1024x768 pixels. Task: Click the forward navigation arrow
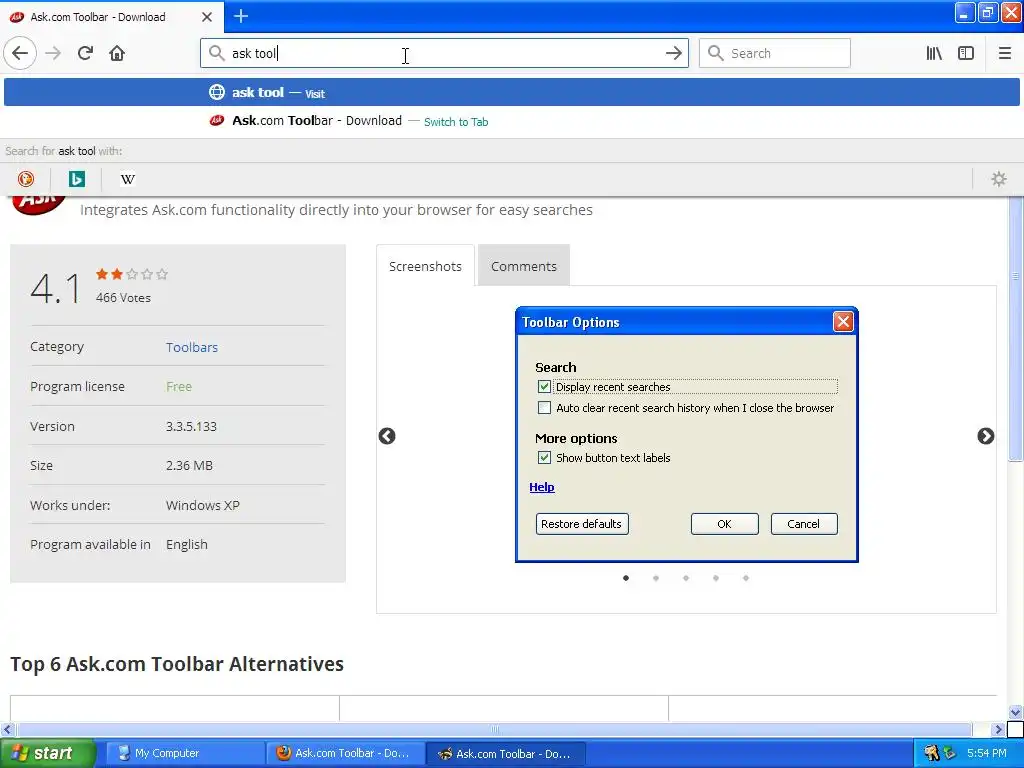pyautogui.click(x=53, y=53)
